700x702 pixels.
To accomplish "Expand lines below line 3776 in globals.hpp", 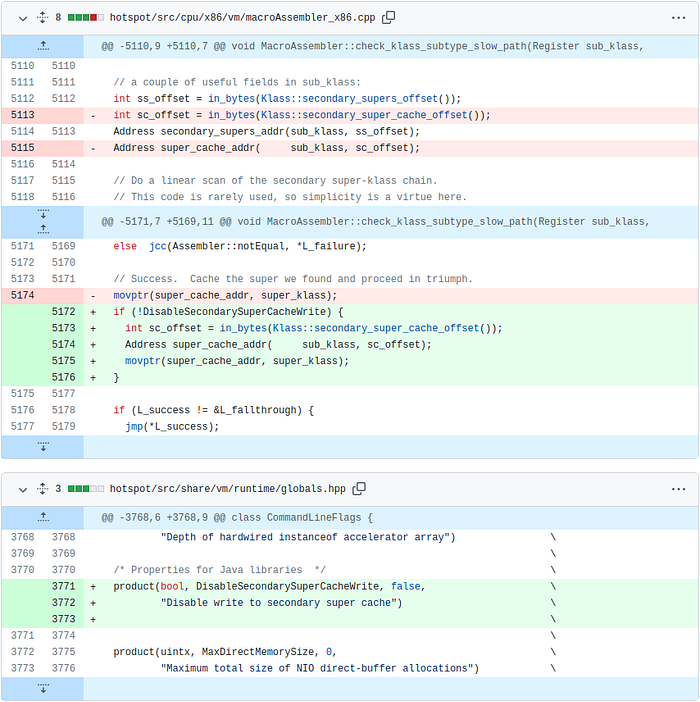I will coord(43,689).
